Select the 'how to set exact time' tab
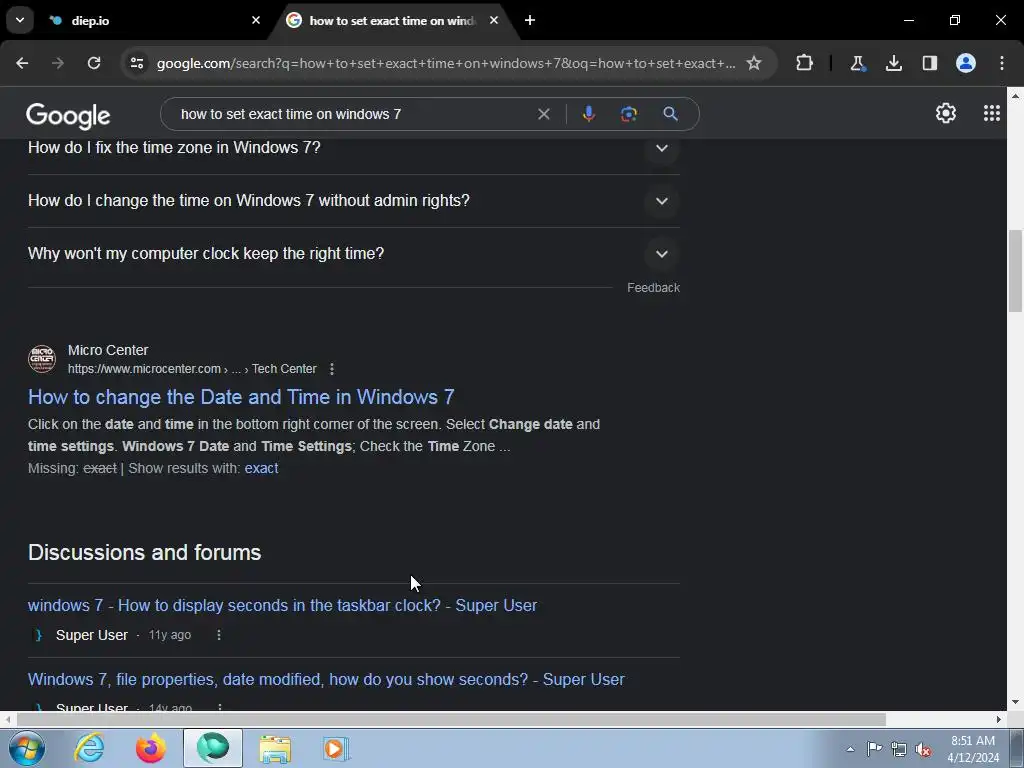 [x=394, y=20]
